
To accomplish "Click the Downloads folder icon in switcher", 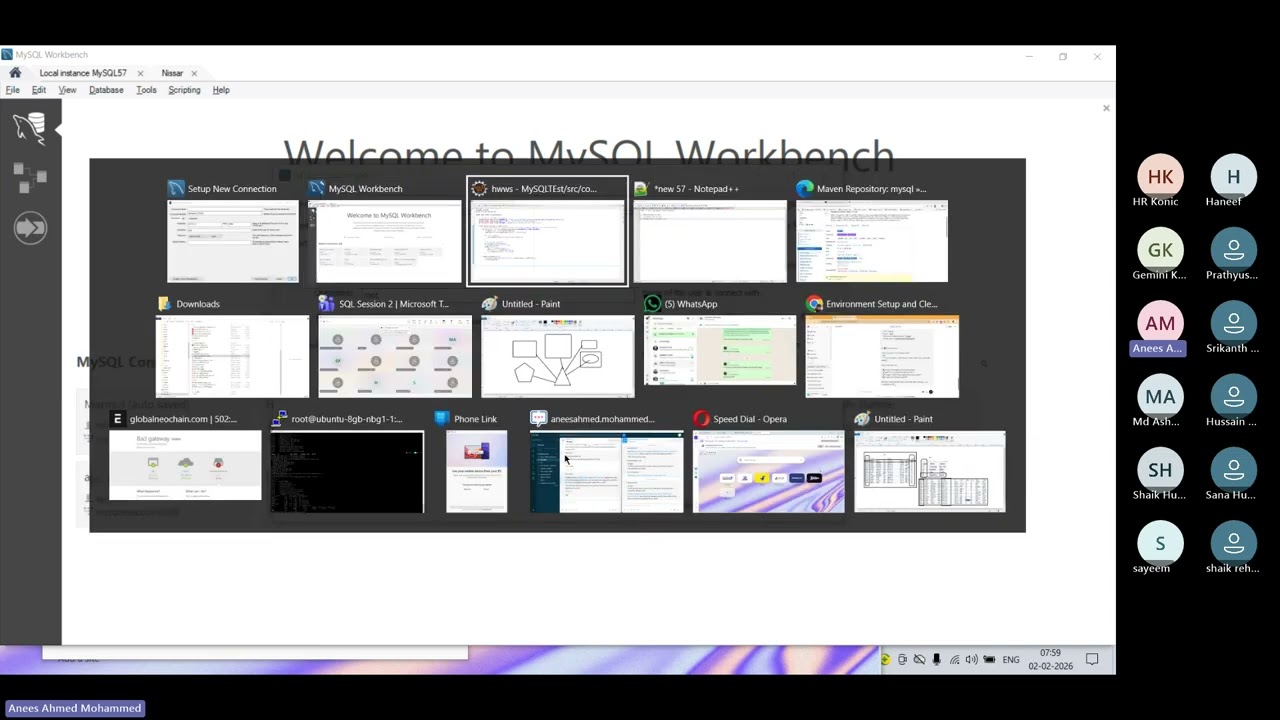I will [x=164, y=304].
